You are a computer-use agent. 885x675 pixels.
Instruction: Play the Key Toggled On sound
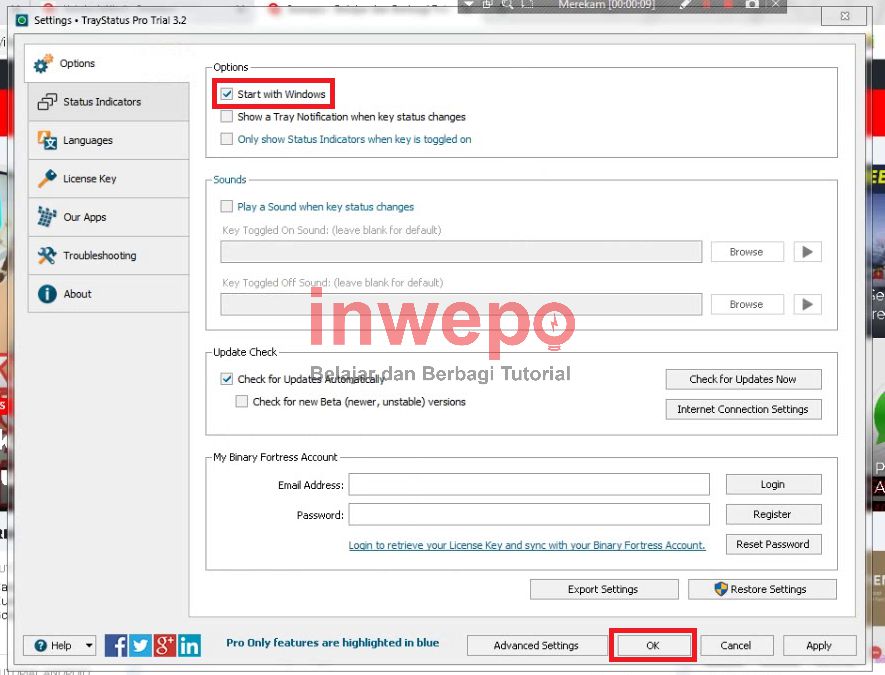808,252
